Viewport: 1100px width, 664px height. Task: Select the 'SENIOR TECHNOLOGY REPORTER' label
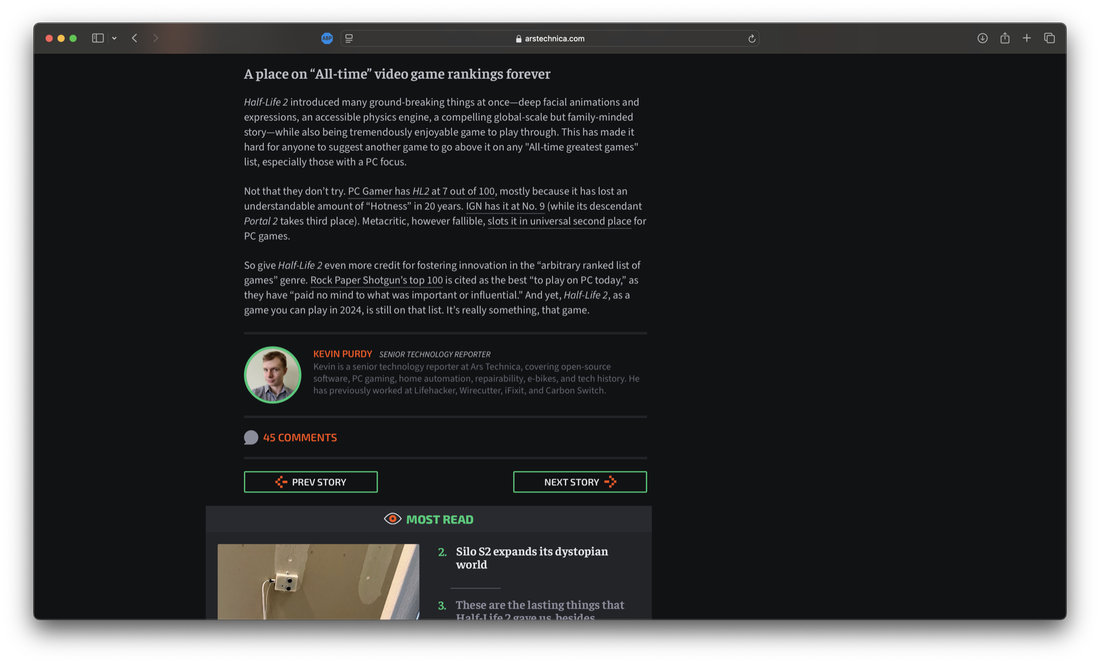435,355
